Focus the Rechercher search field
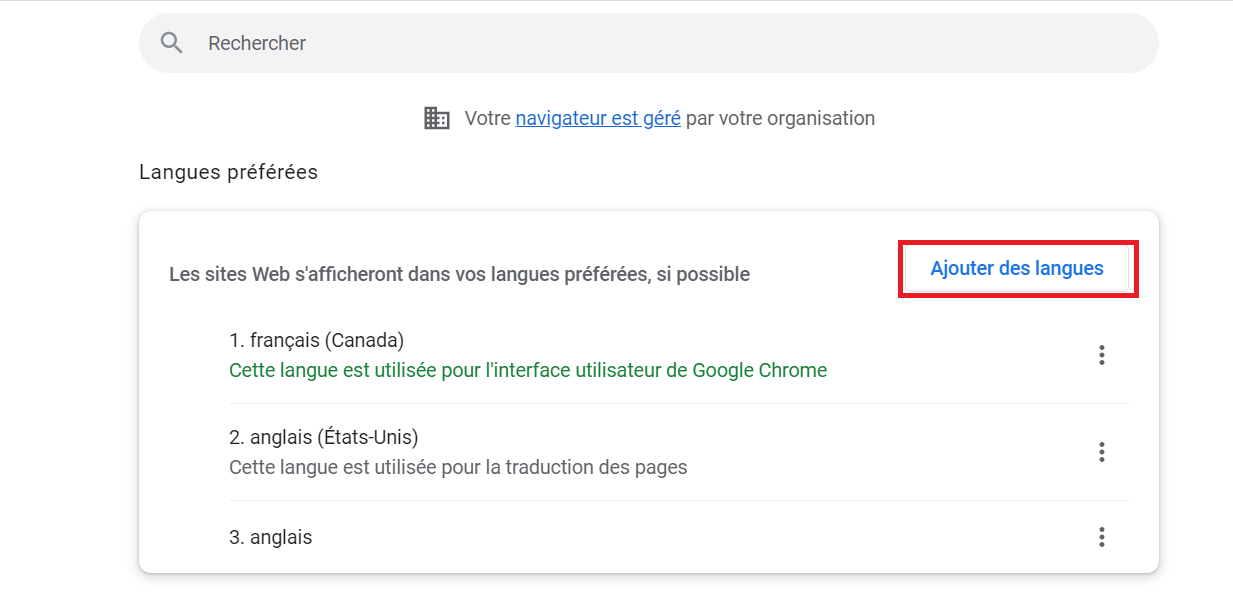 point(650,43)
